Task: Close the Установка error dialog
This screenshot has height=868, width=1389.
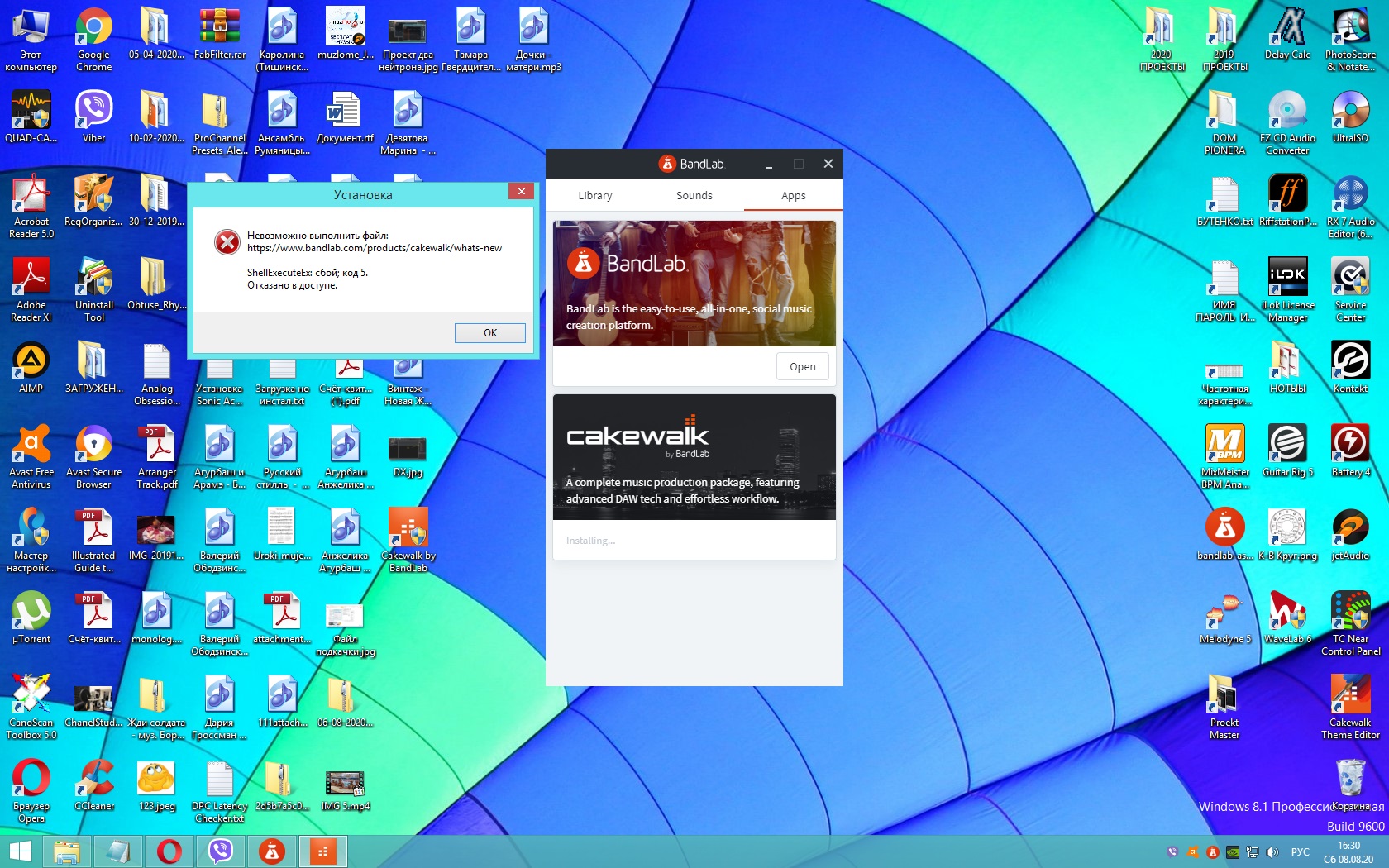Action: point(521,192)
